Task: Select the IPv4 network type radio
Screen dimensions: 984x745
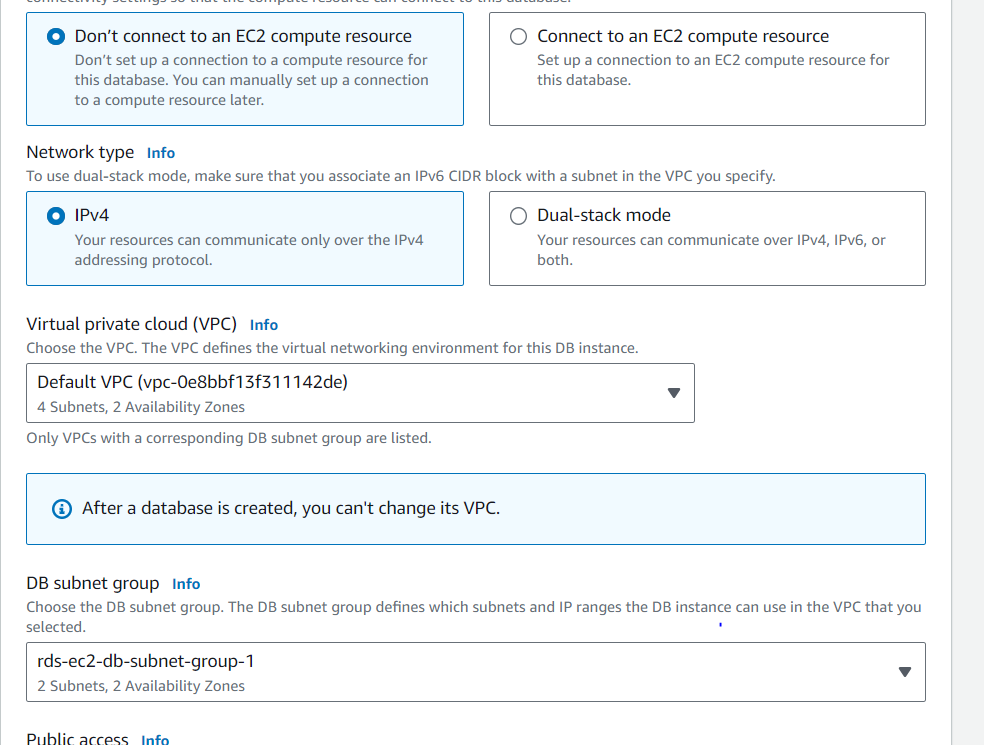Action: [x=56, y=216]
